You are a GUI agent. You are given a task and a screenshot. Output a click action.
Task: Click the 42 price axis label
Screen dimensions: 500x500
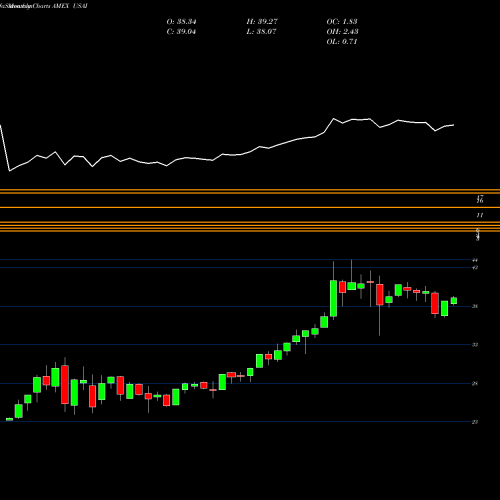pos(475,267)
